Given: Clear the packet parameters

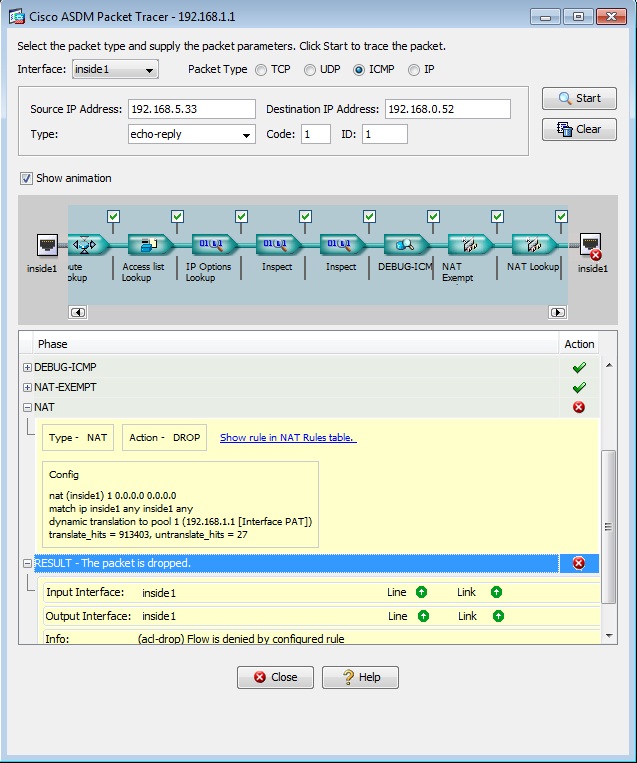Looking at the screenshot, I should click(579, 129).
